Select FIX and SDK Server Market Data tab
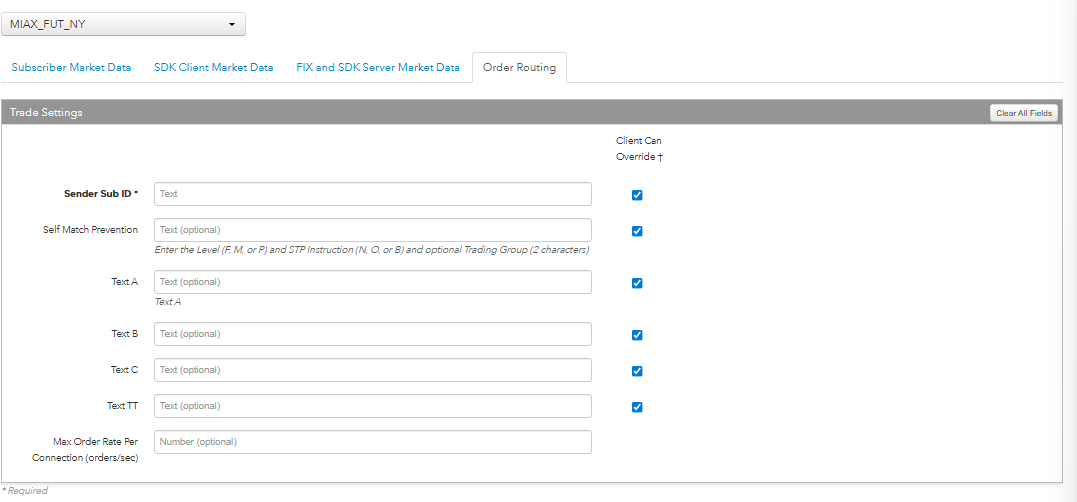 point(378,68)
